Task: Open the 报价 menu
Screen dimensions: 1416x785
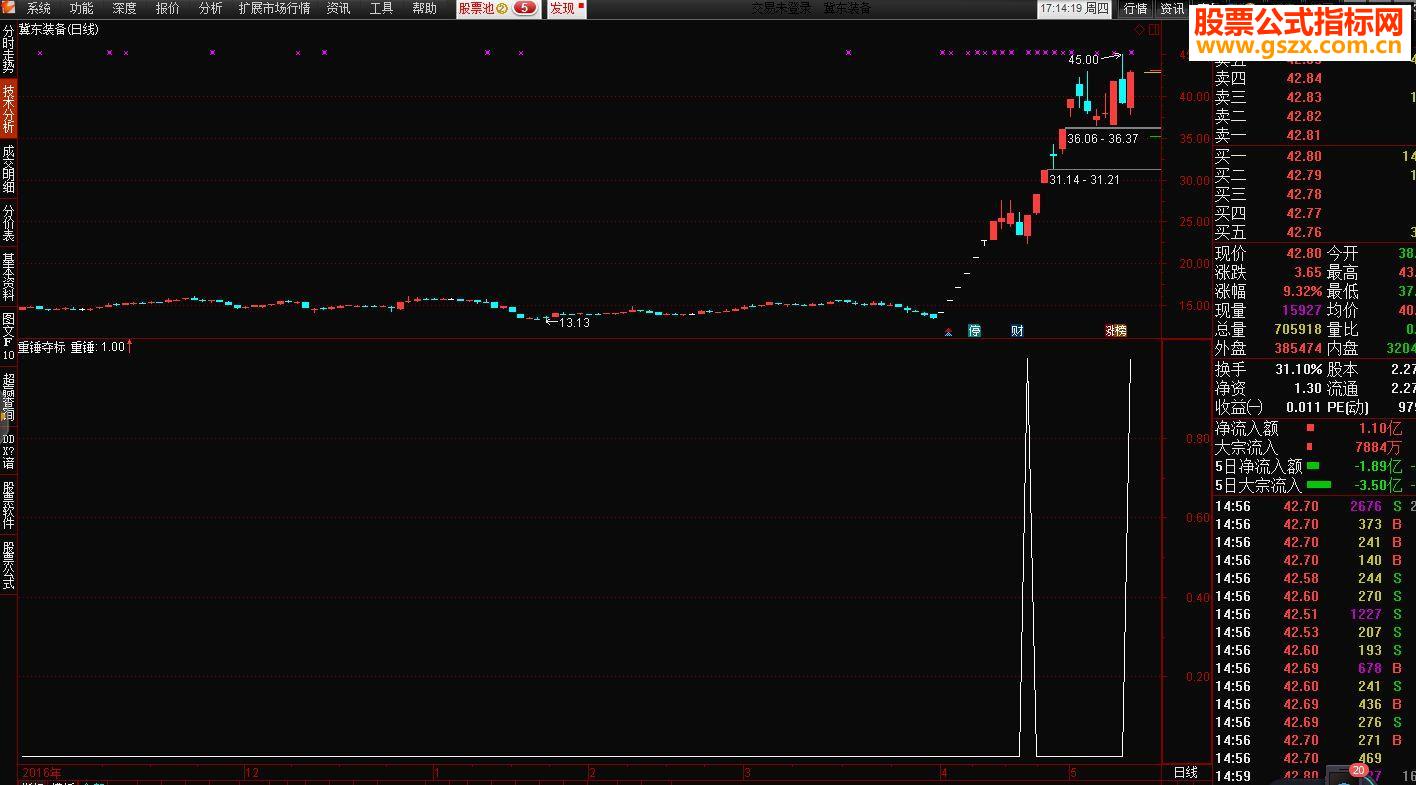Action: tap(168, 8)
